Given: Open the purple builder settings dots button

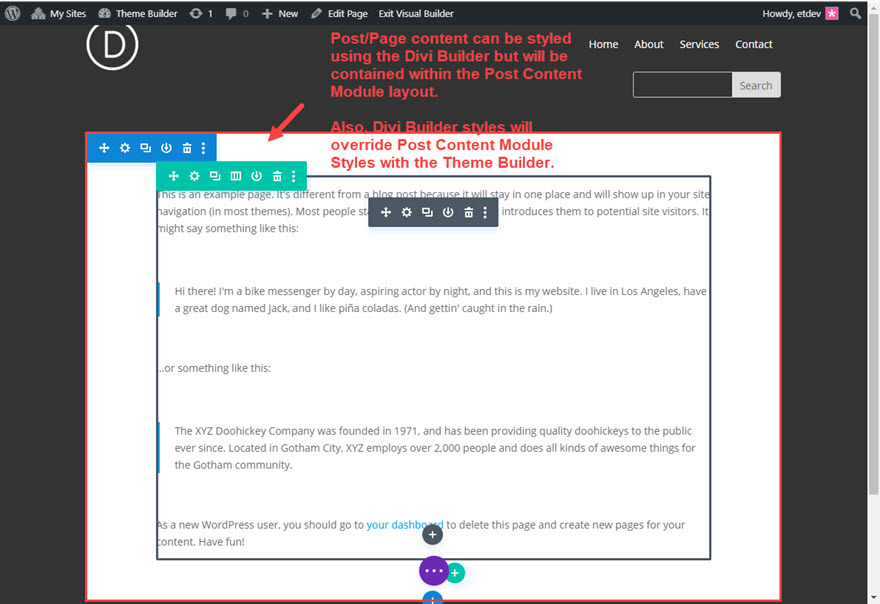Looking at the screenshot, I should pos(434,571).
